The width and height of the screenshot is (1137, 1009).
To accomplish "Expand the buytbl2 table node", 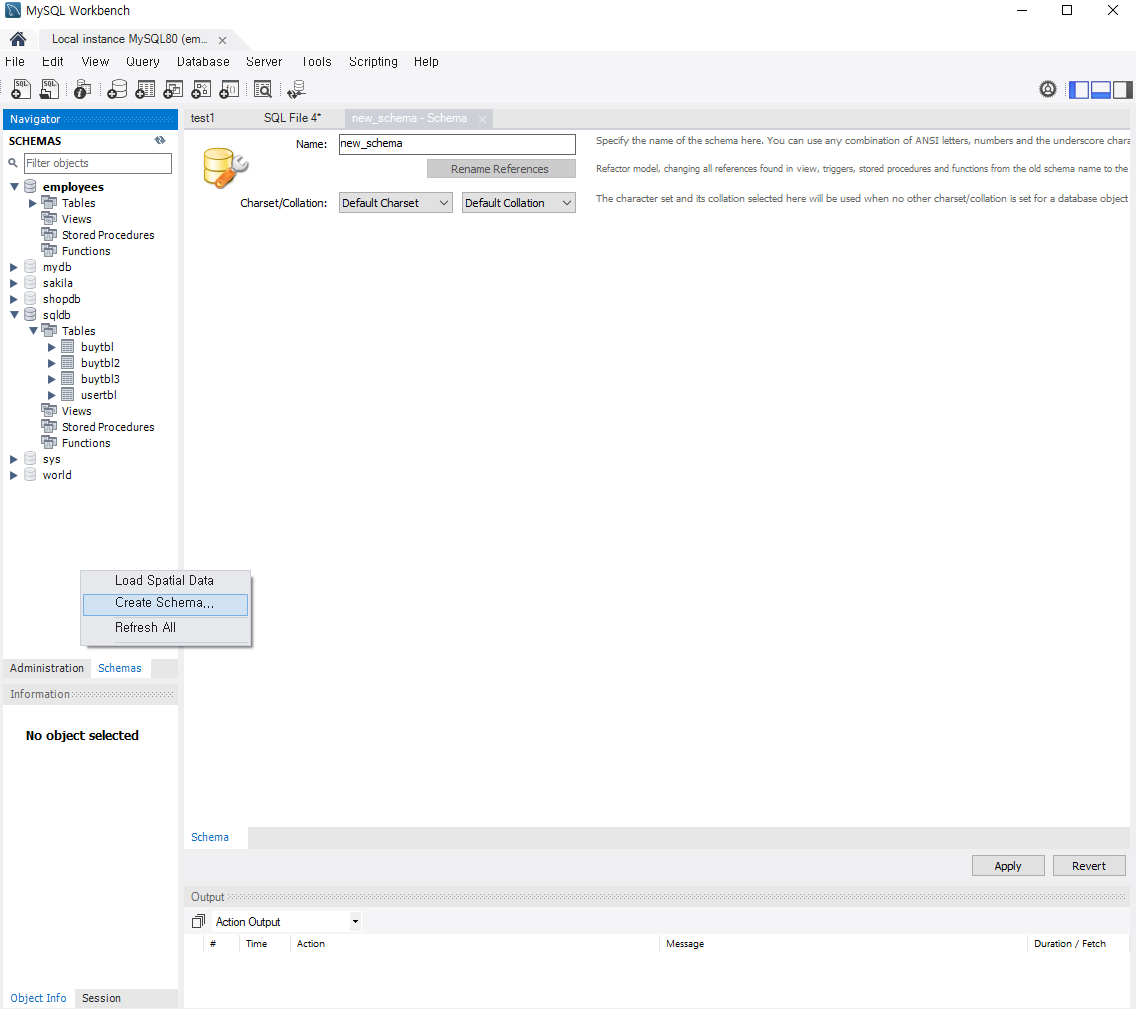I will coord(51,363).
